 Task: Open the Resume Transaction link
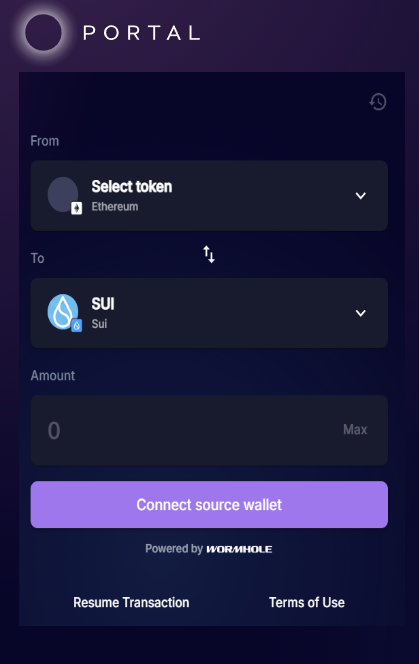tap(131, 602)
